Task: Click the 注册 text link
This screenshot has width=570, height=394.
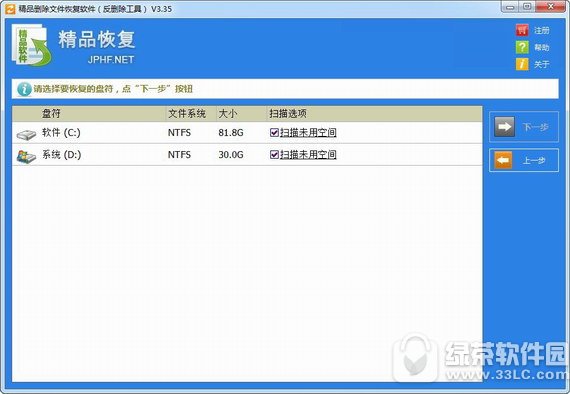Action: 541,31
